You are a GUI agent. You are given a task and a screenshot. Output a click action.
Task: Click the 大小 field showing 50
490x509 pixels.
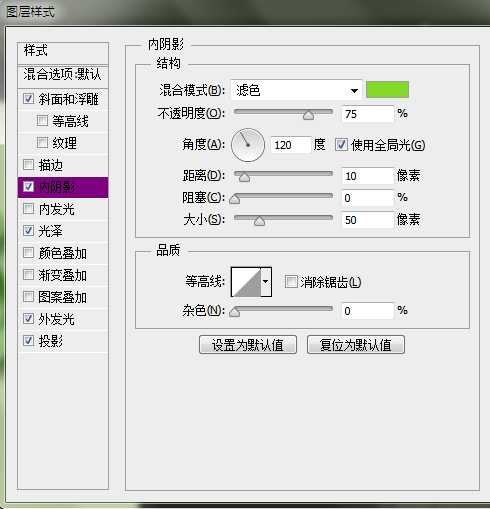tap(368, 220)
